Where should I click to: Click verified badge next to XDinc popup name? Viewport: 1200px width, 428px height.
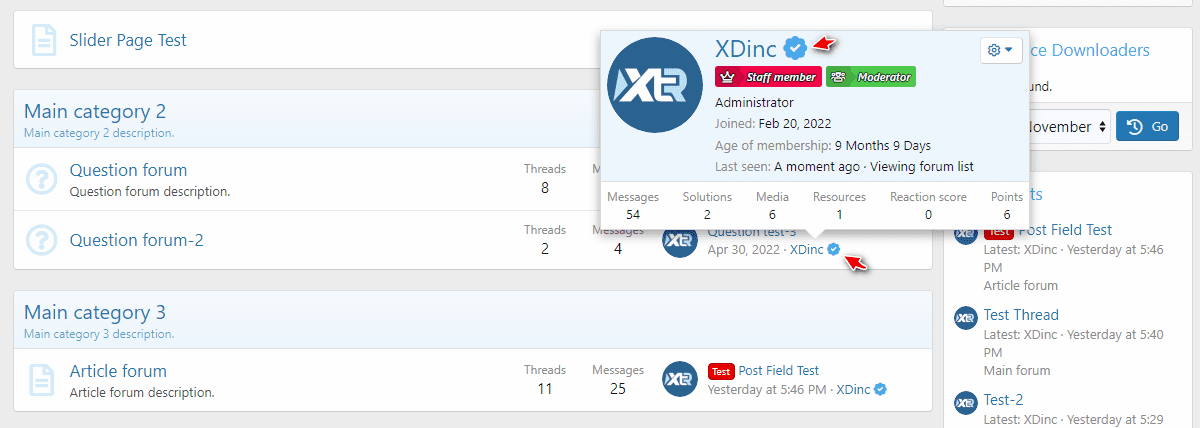[795, 48]
